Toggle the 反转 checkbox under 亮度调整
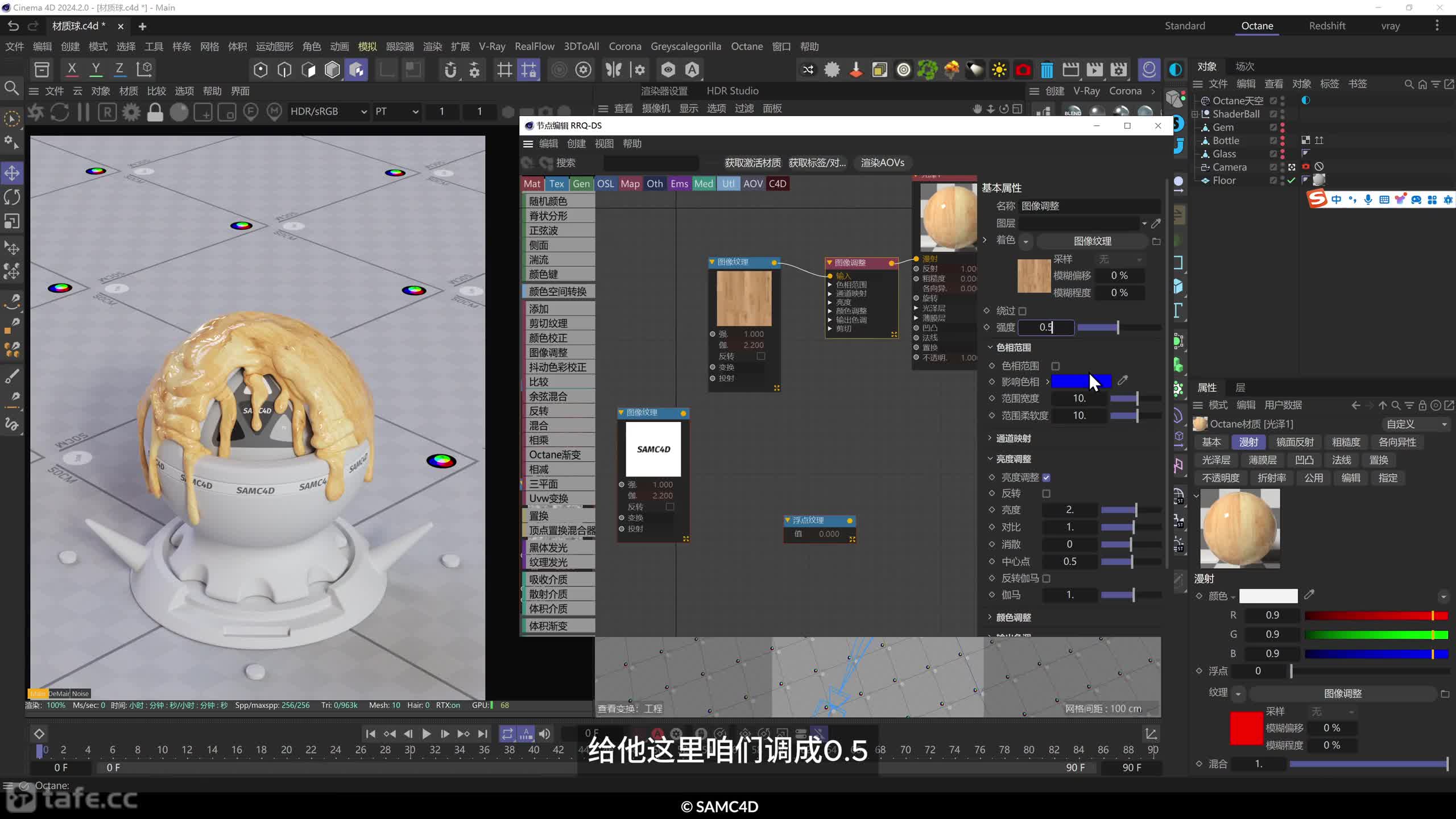 (x=1046, y=494)
